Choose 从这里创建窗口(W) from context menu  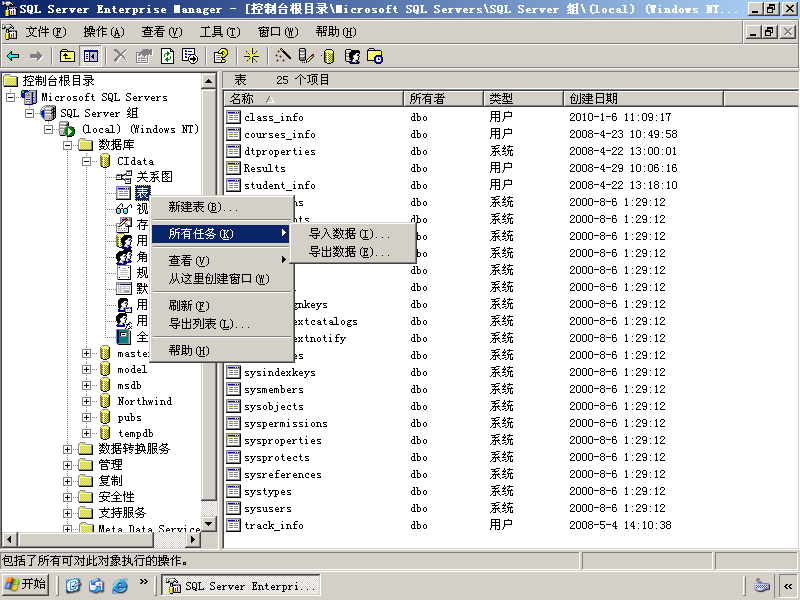pos(222,279)
